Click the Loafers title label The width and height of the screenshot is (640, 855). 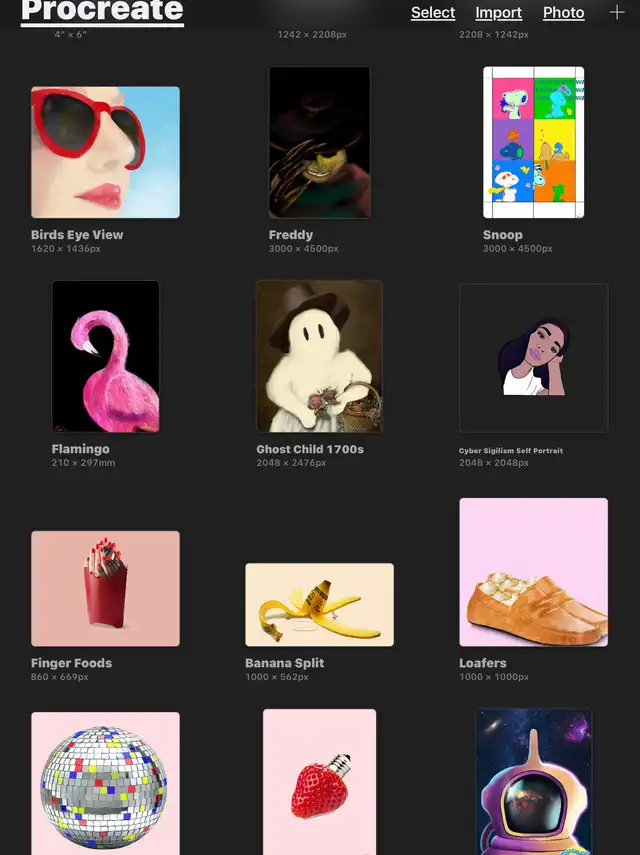coord(482,663)
